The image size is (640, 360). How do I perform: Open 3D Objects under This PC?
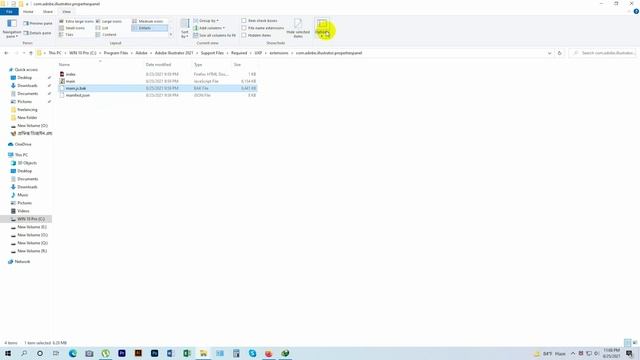(x=27, y=163)
